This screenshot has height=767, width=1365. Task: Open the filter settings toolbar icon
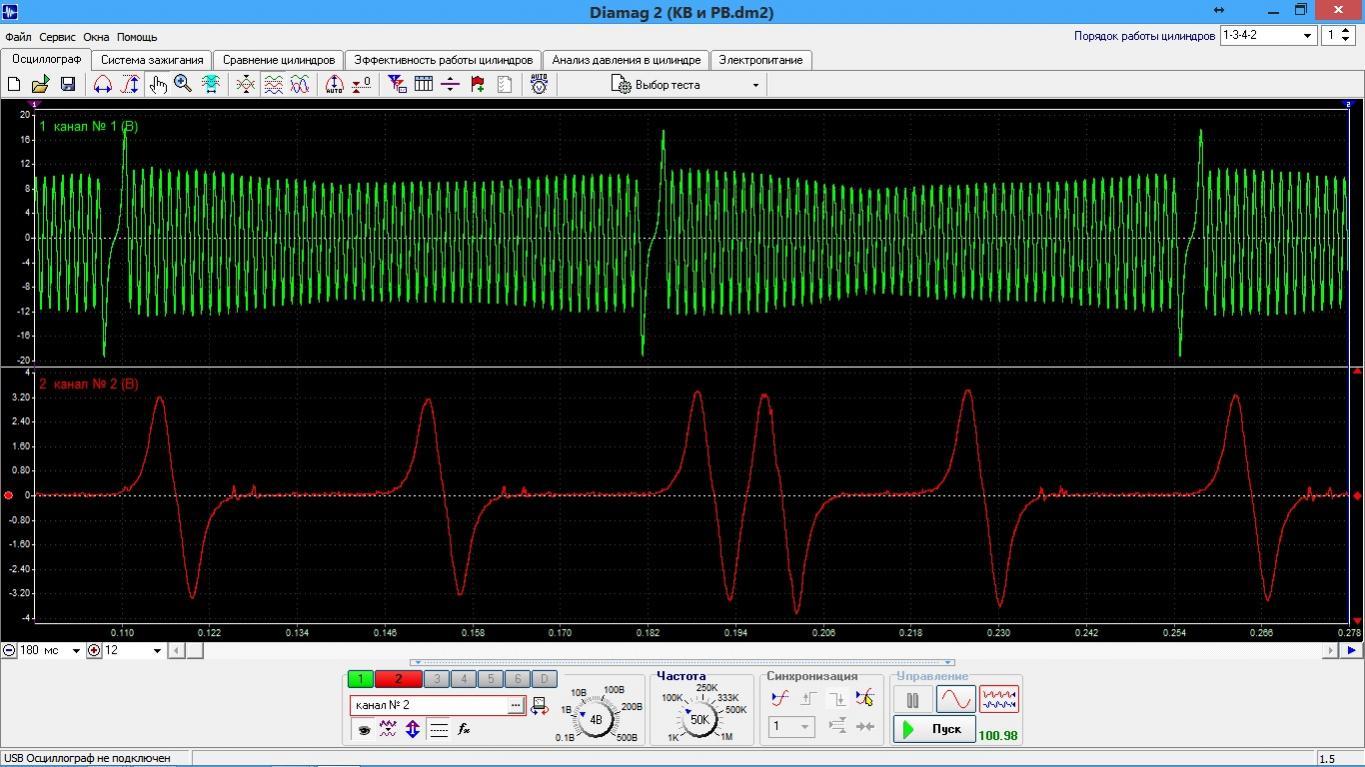click(397, 85)
